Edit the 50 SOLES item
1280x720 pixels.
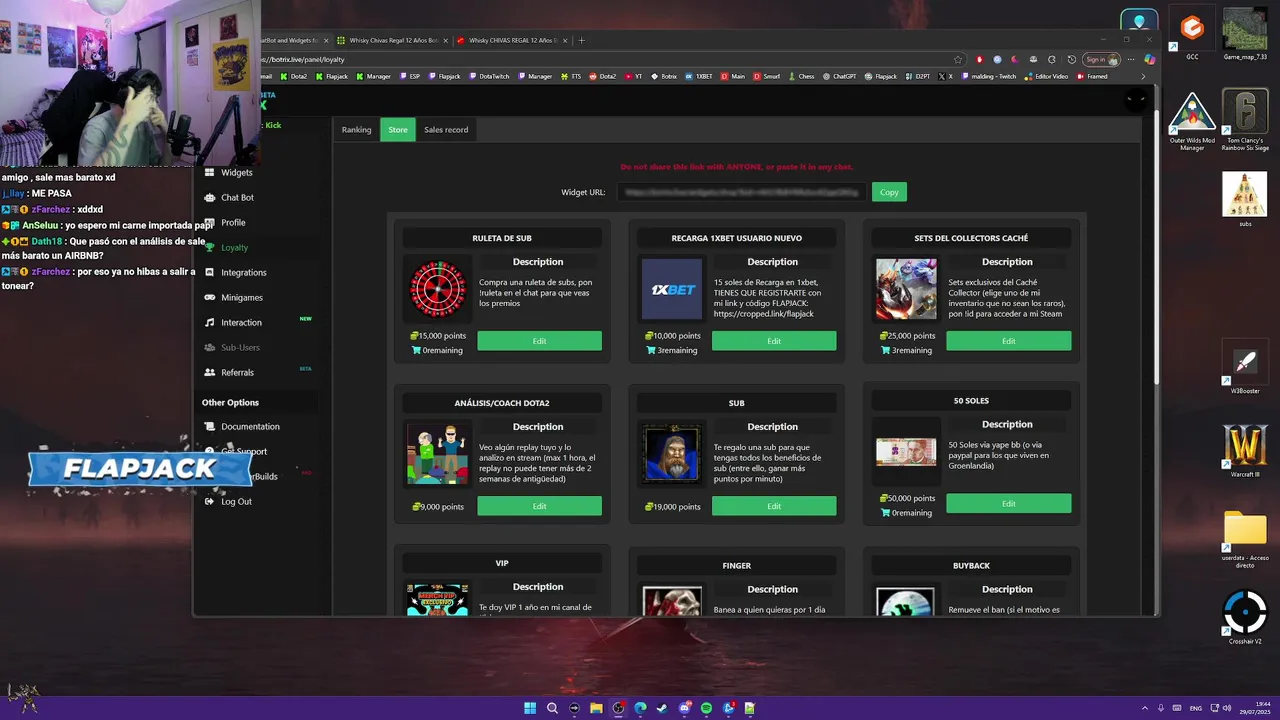tap(1008, 503)
